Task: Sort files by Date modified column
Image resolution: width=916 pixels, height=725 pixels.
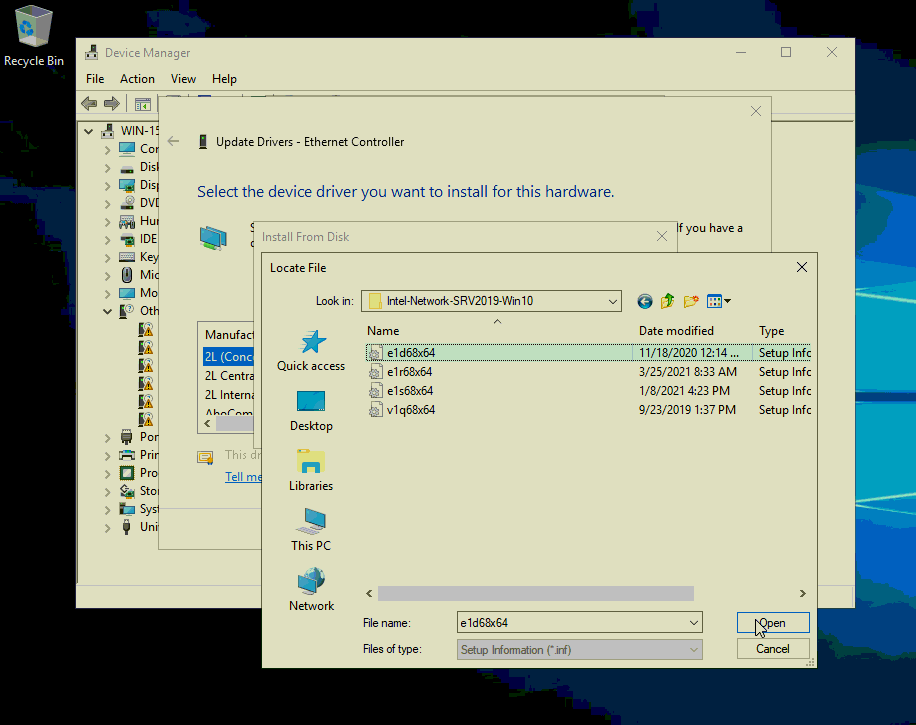Action: coord(676,331)
